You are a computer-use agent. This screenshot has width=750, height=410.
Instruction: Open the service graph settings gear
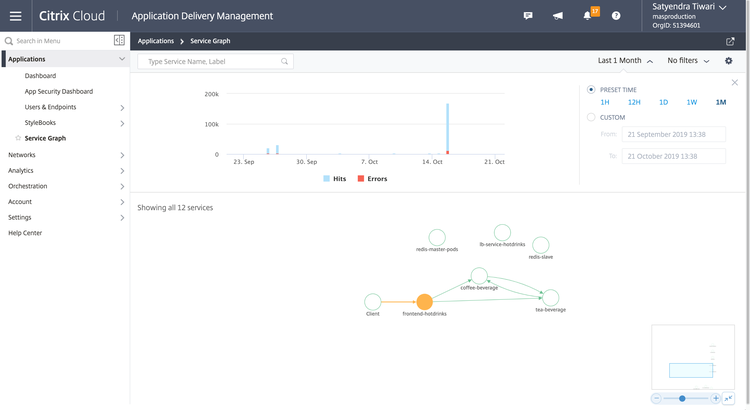point(728,61)
